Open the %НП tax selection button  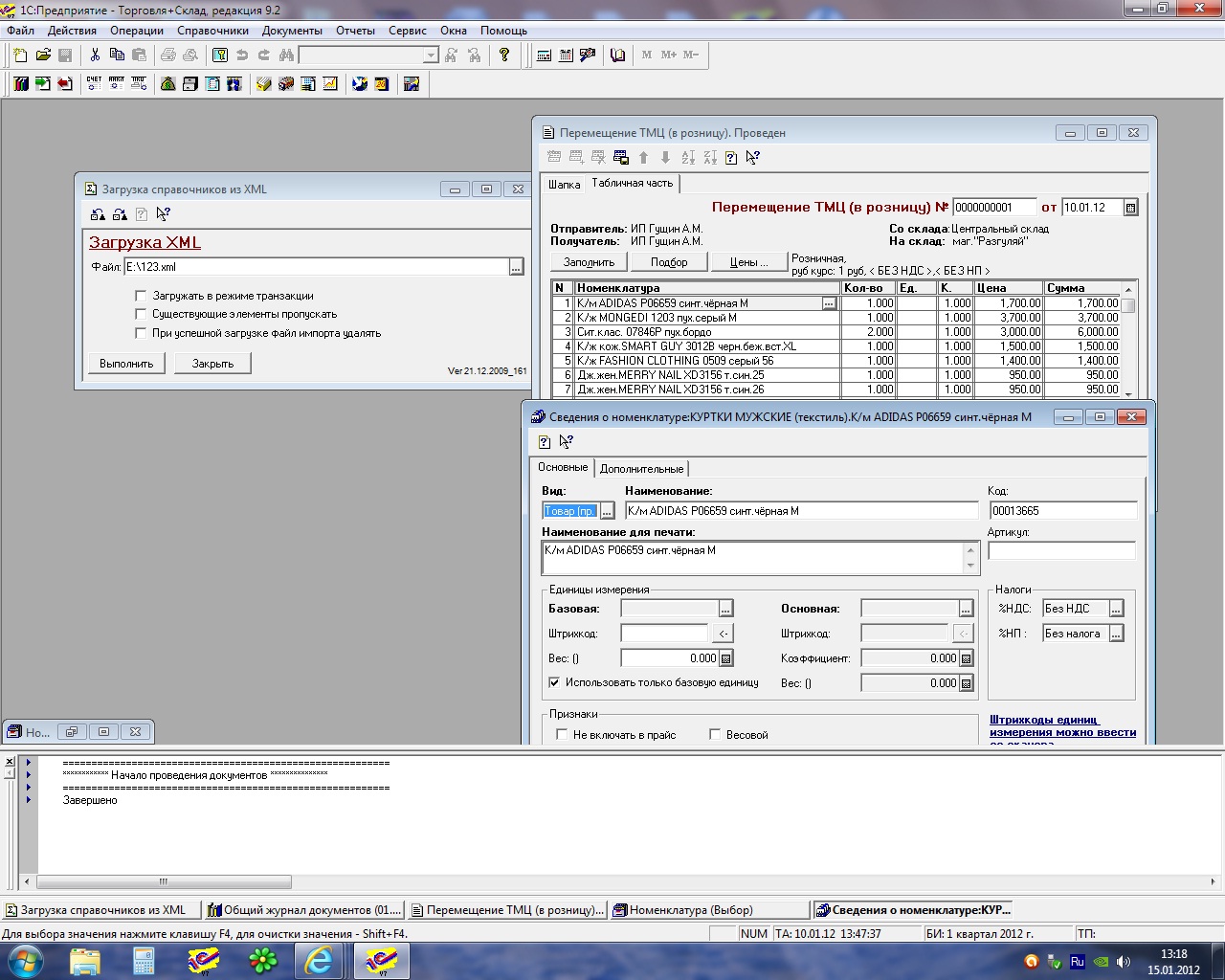click(1116, 634)
